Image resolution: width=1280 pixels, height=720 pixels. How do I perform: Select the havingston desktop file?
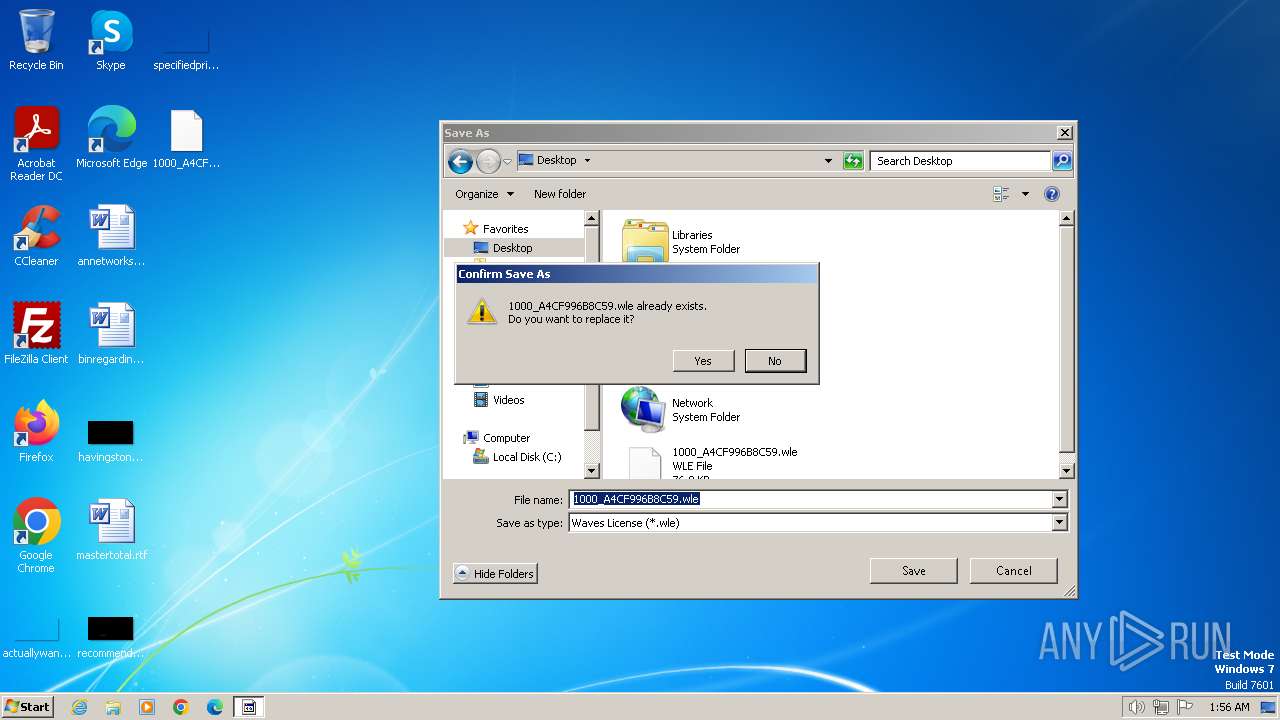point(111,440)
